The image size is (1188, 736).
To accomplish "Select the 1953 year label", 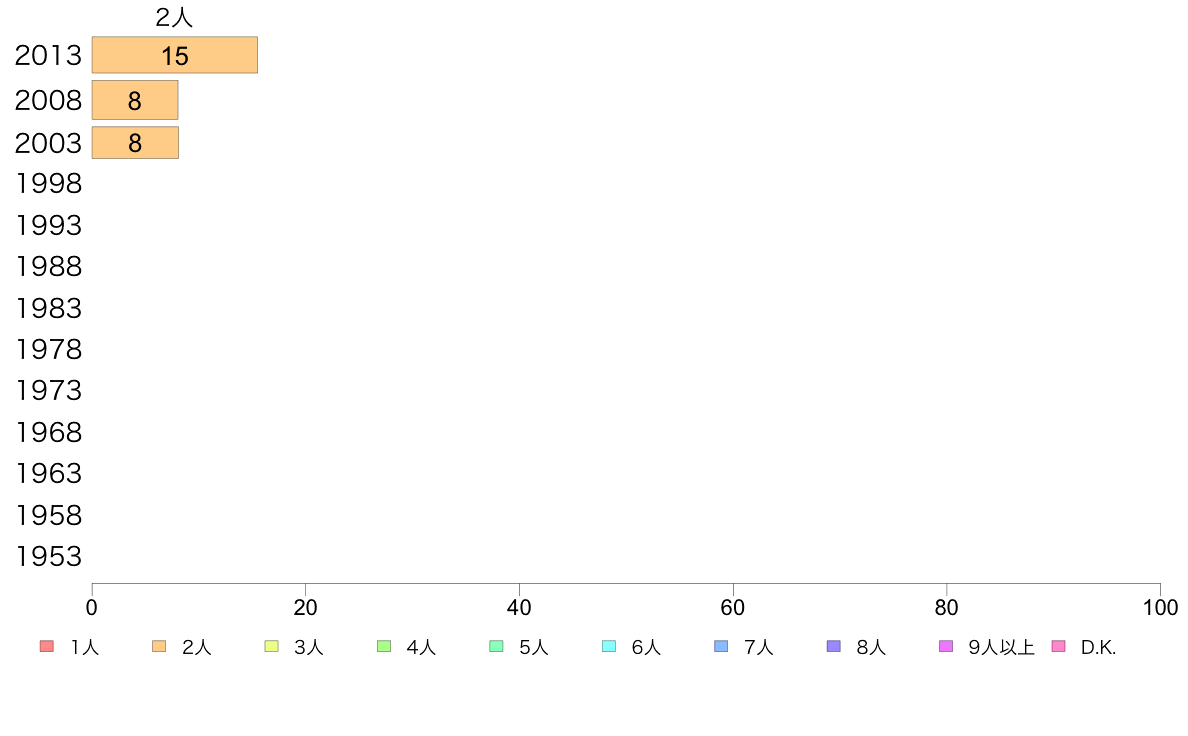I will coord(48,556).
